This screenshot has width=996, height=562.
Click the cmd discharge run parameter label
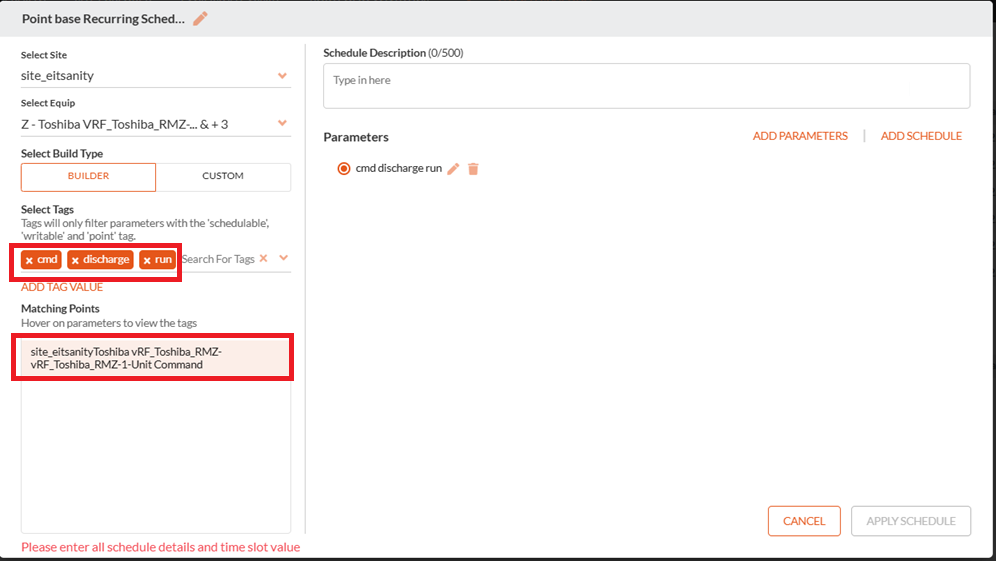tap(398, 168)
